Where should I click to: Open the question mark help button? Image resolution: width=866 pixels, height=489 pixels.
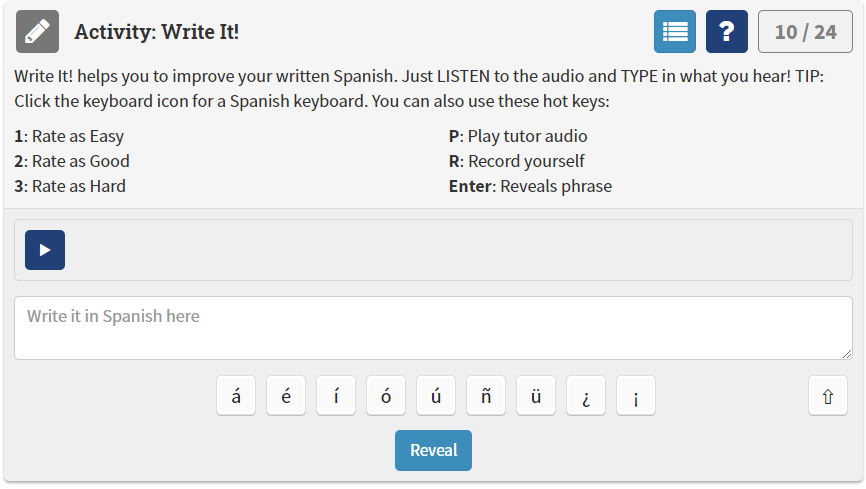click(727, 31)
